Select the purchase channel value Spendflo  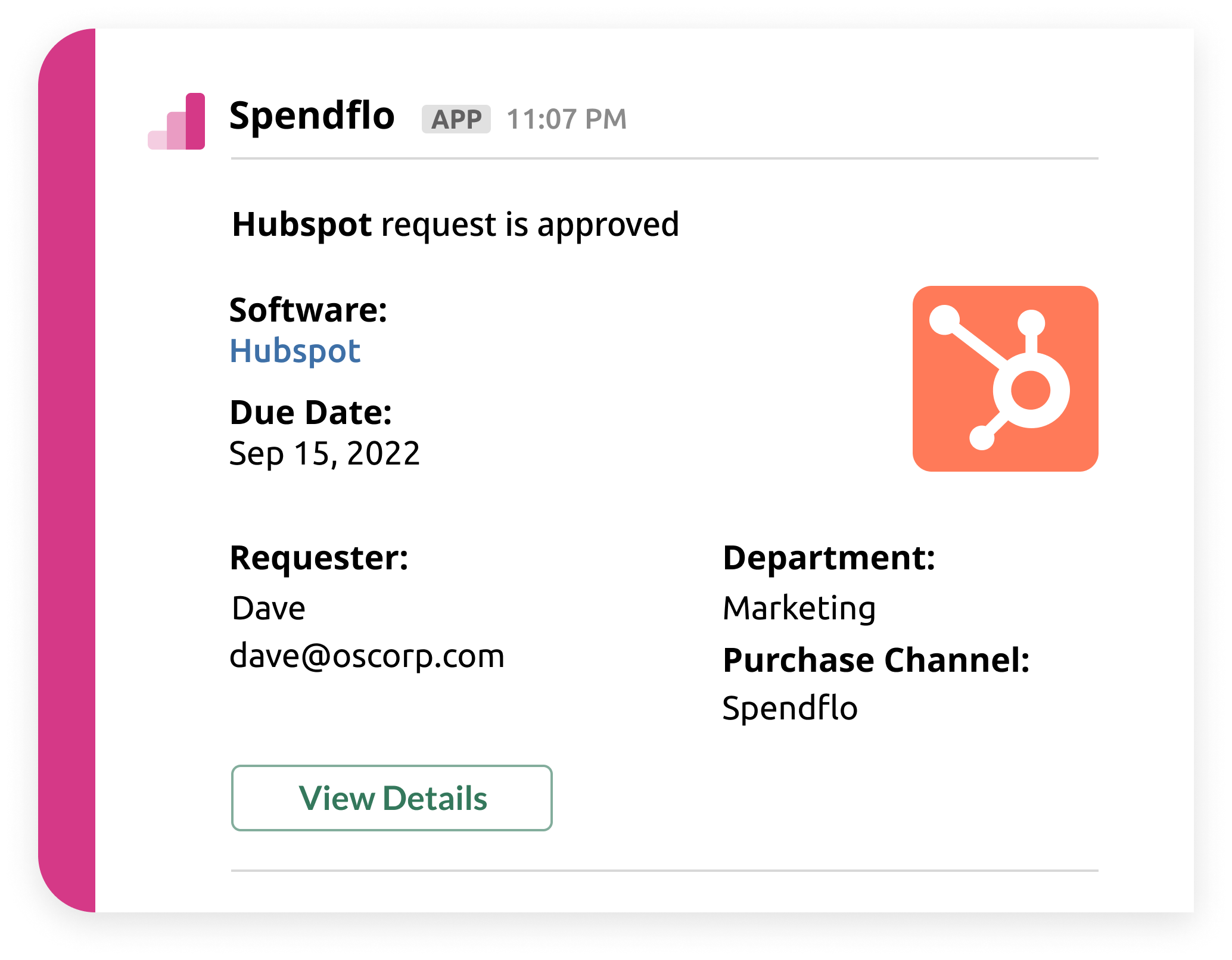pos(790,708)
